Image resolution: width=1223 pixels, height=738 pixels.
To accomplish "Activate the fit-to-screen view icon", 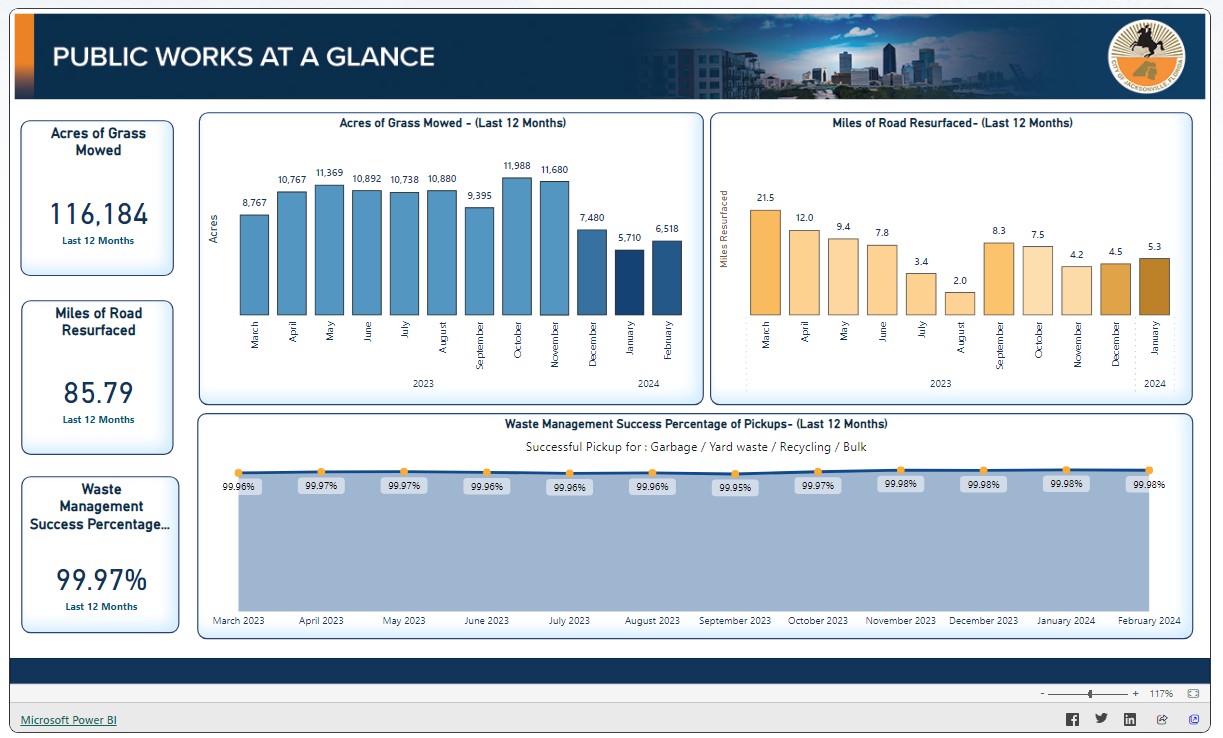I will tap(1192, 691).
